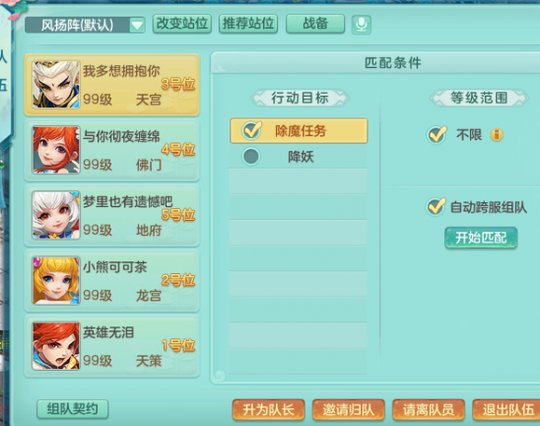Toggle 自动跨服组队 checkbox
Image resolution: width=540 pixels, height=426 pixels.
coord(436,207)
